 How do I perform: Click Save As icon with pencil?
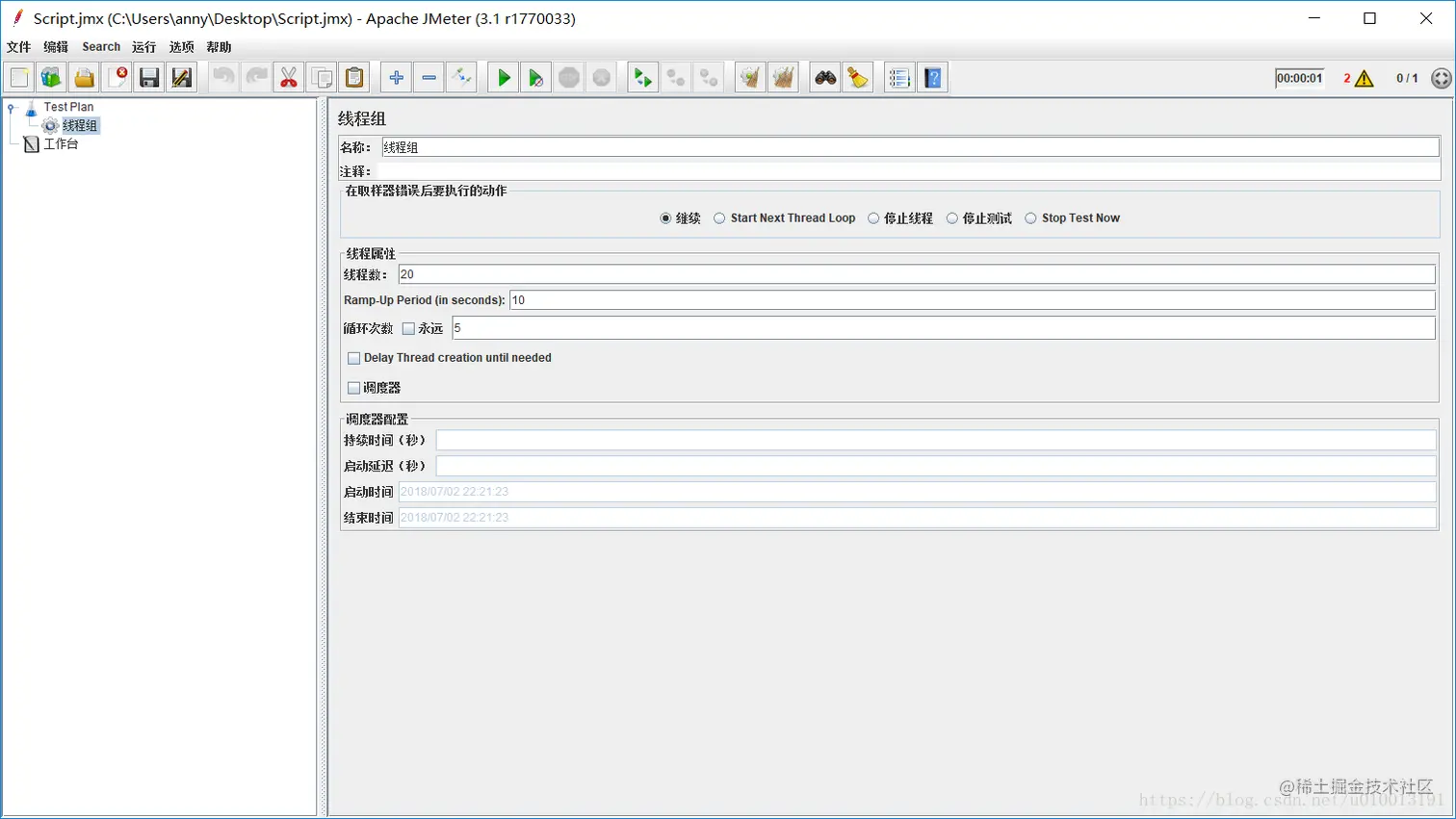click(x=182, y=78)
